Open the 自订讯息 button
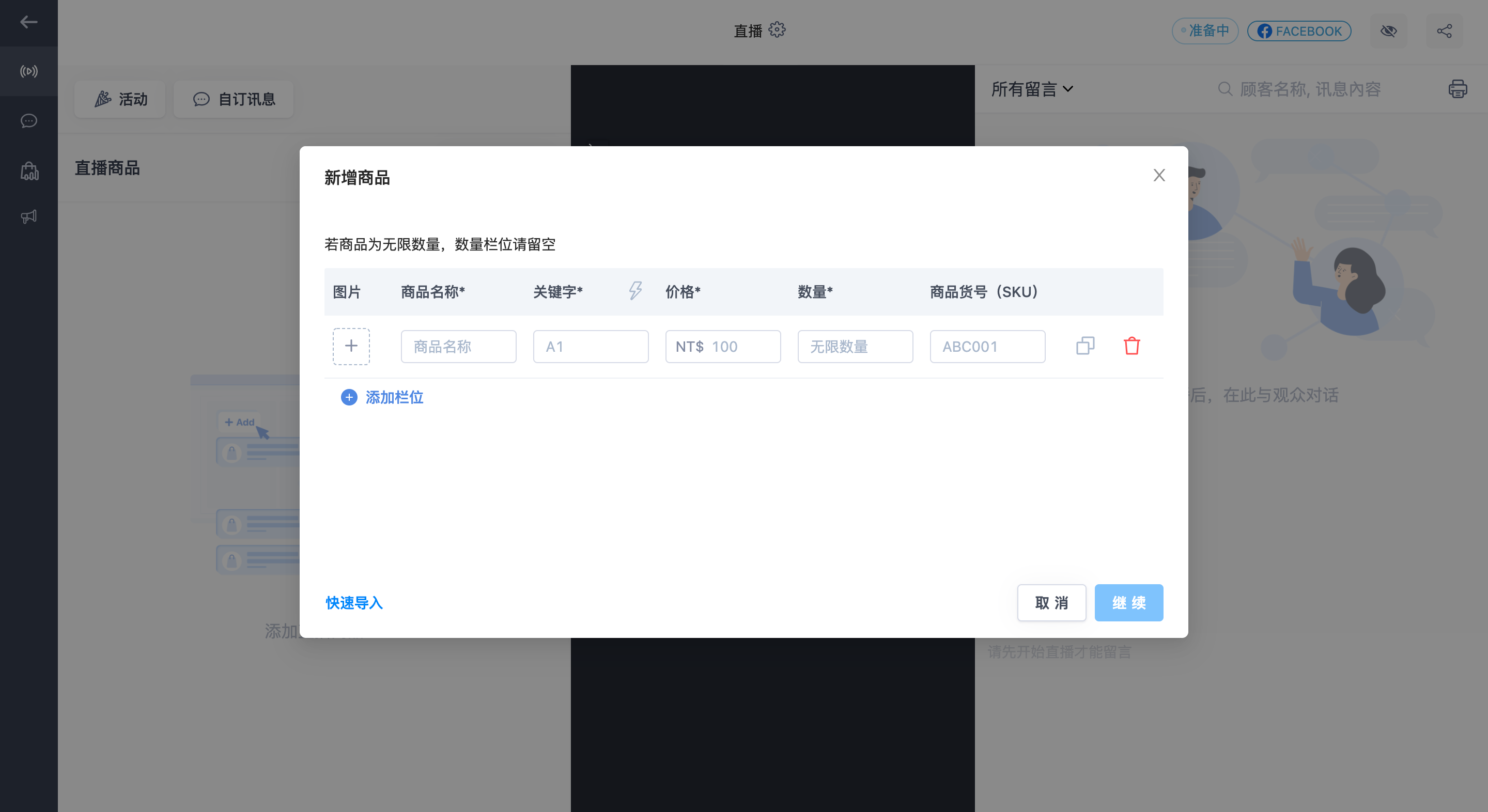 coord(234,99)
